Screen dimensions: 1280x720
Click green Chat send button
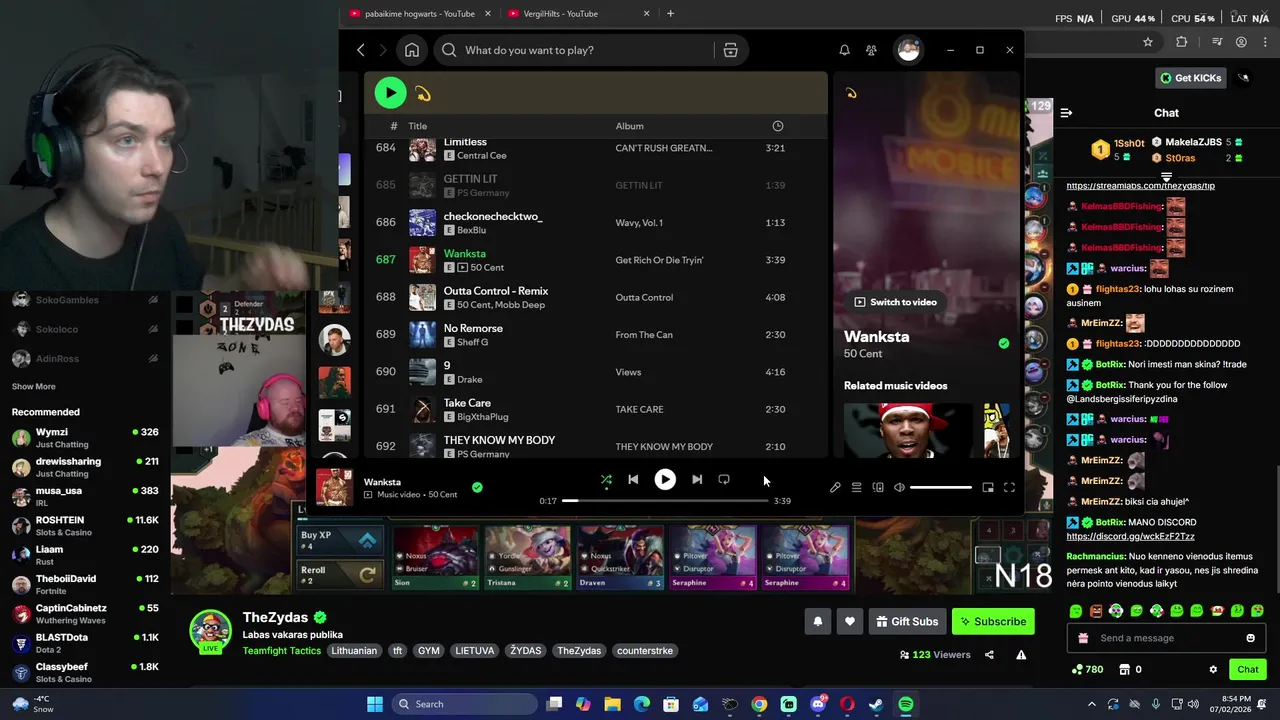tap(1248, 670)
